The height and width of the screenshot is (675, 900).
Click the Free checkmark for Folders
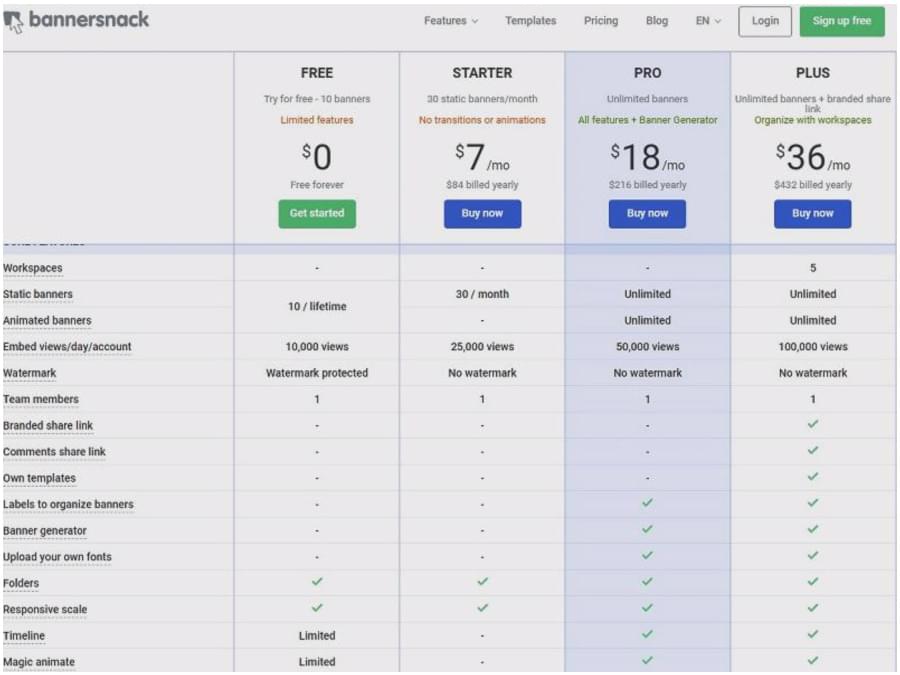[x=317, y=581]
